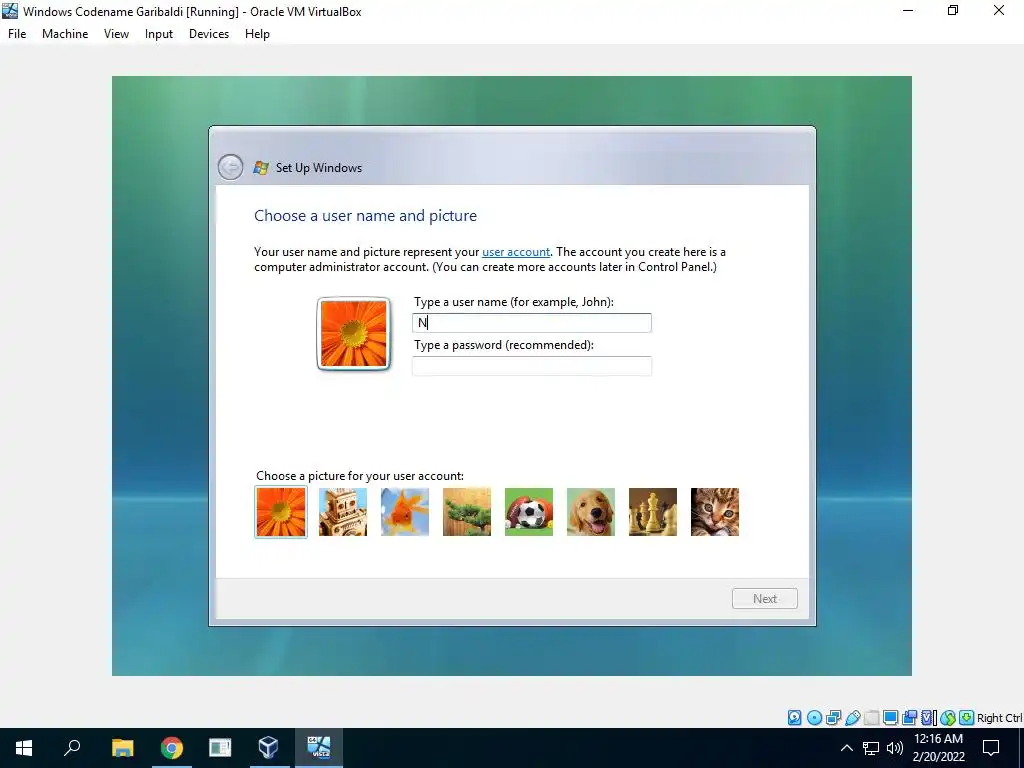Click the optical disc status icon
This screenshot has width=1024, height=768.
pos(814,718)
